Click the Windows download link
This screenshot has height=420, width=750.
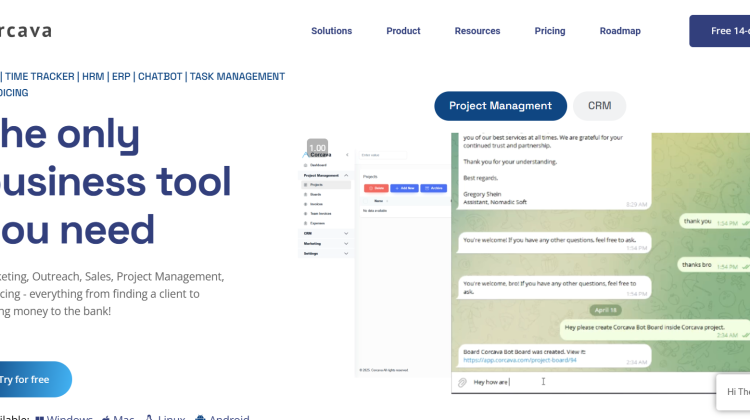(x=64, y=417)
